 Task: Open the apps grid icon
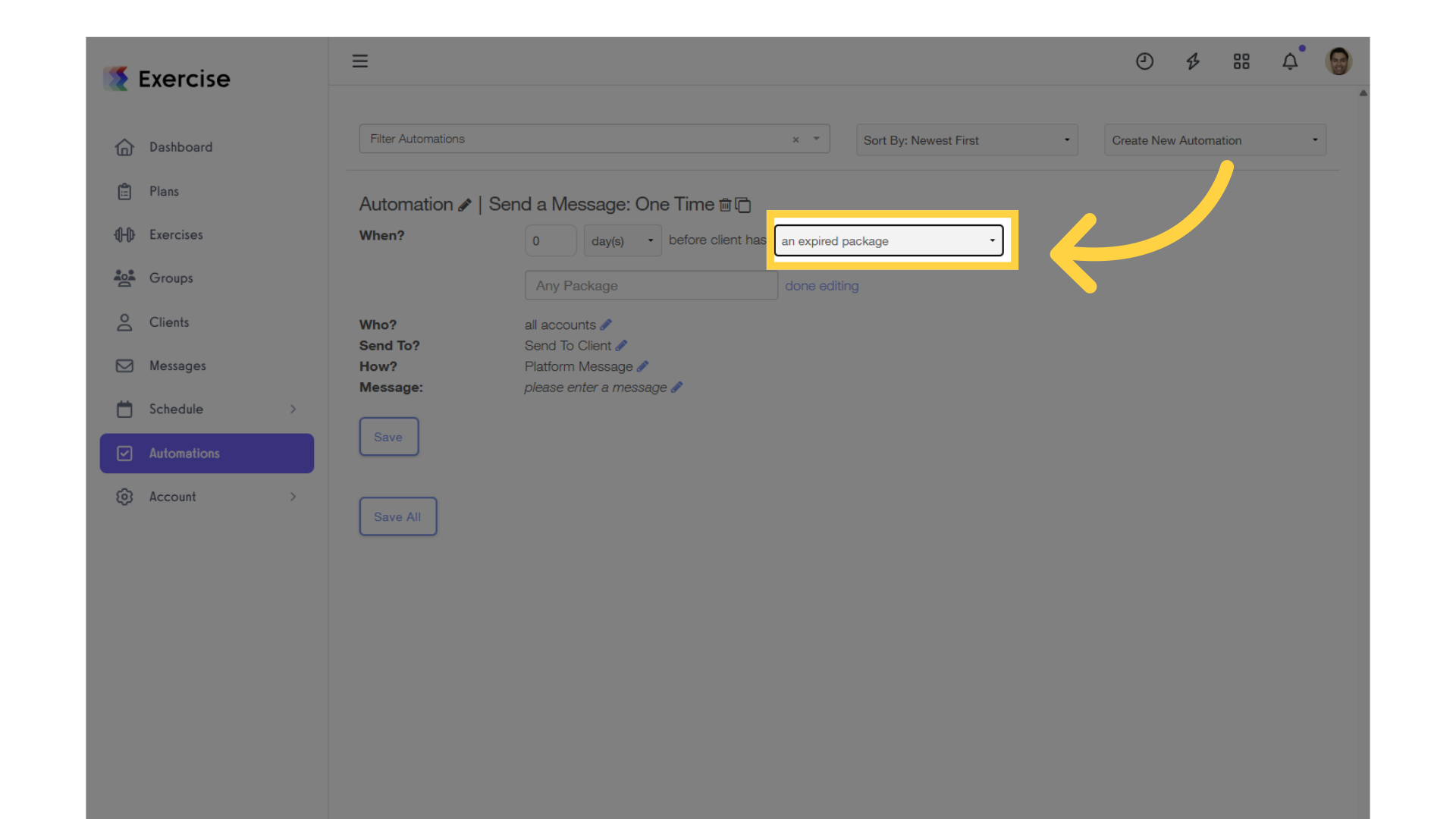coord(1241,61)
